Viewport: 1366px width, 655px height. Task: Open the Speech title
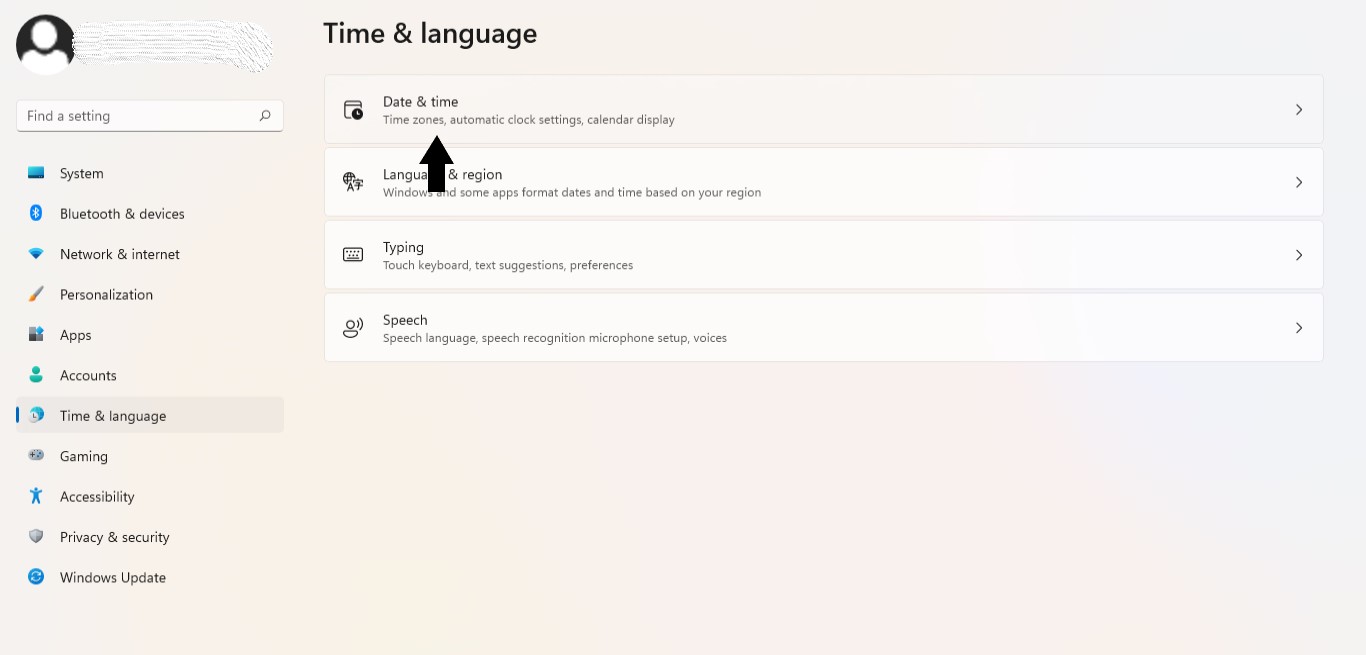[x=405, y=320]
